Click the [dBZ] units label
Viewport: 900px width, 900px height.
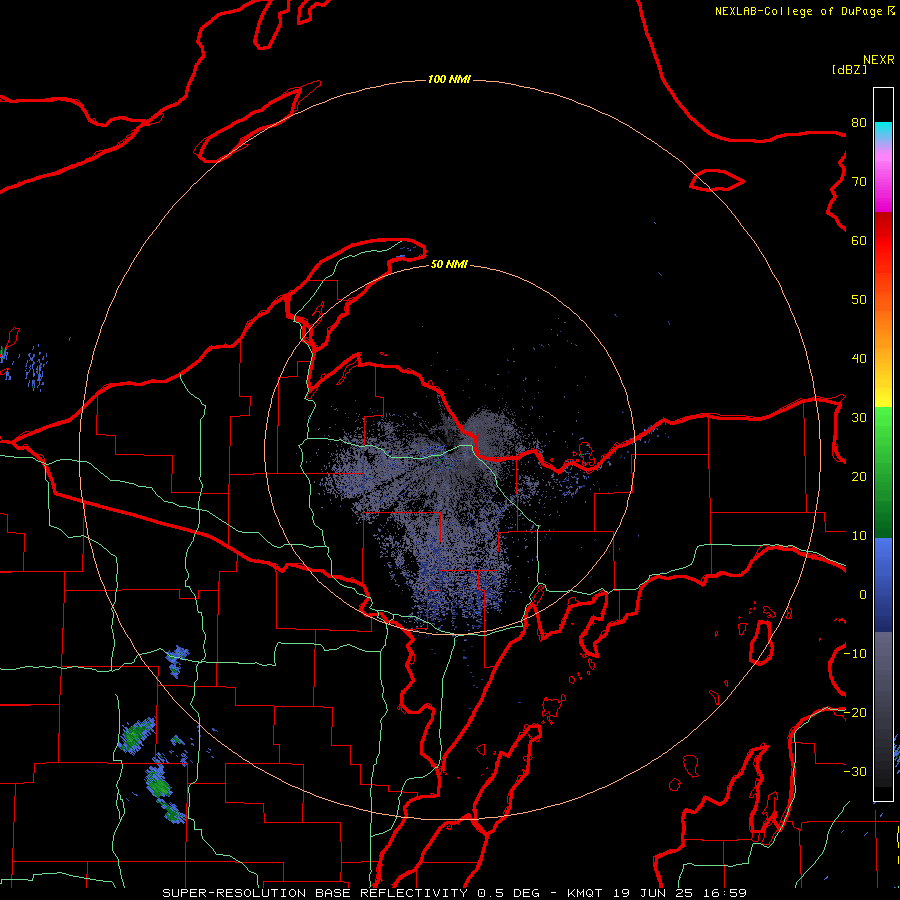(849, 69)
